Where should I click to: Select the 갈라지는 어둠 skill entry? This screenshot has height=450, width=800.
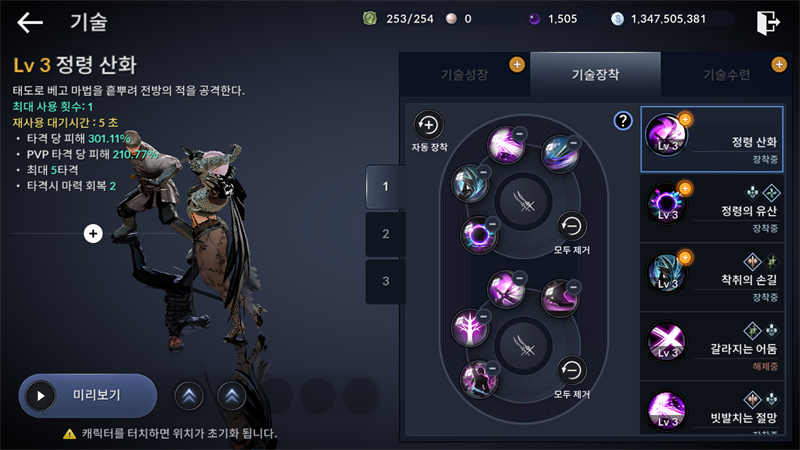[712, 346]
